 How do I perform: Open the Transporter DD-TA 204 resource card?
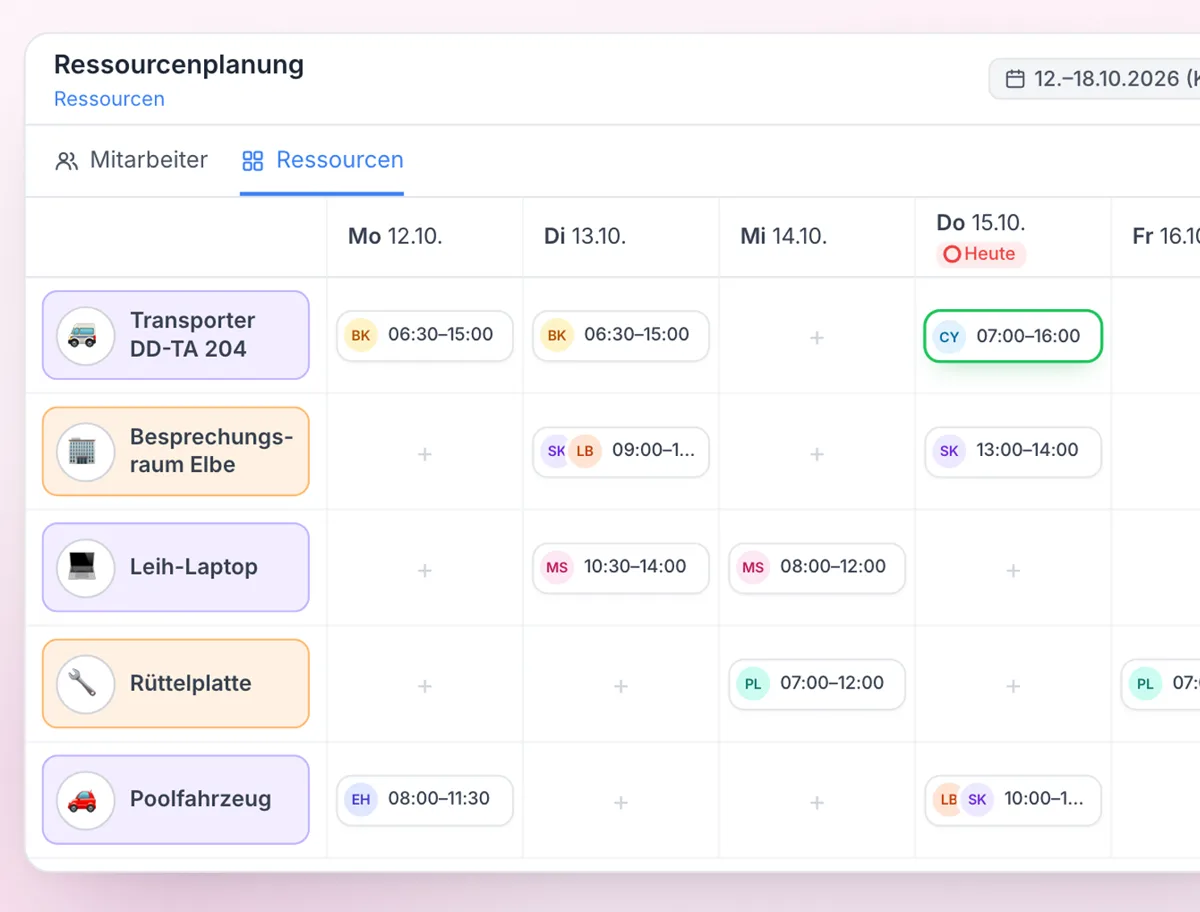176,335
